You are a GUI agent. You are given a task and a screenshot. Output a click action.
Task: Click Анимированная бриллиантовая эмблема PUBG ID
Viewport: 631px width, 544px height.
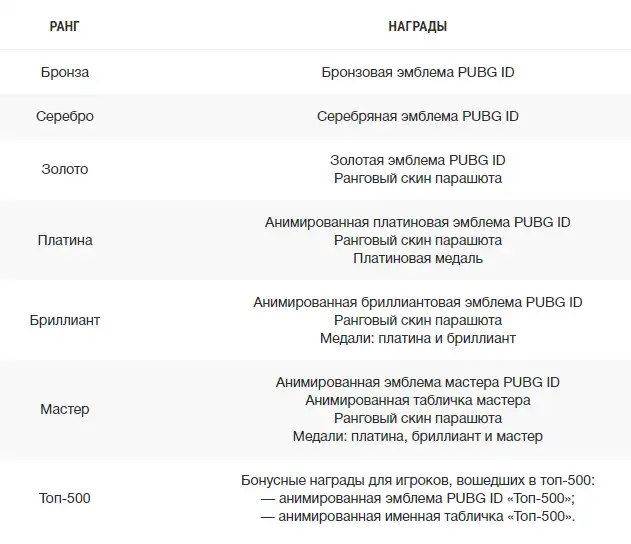[x=418, y=302]
